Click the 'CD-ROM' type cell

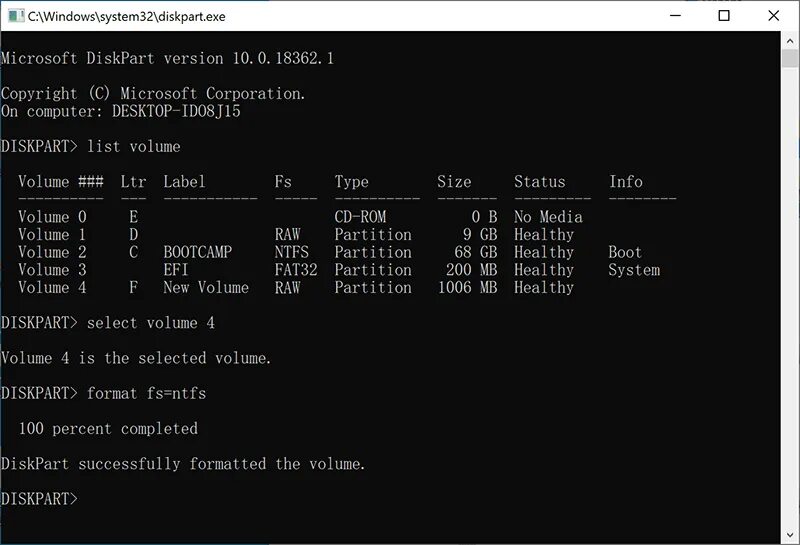(360, 217)
